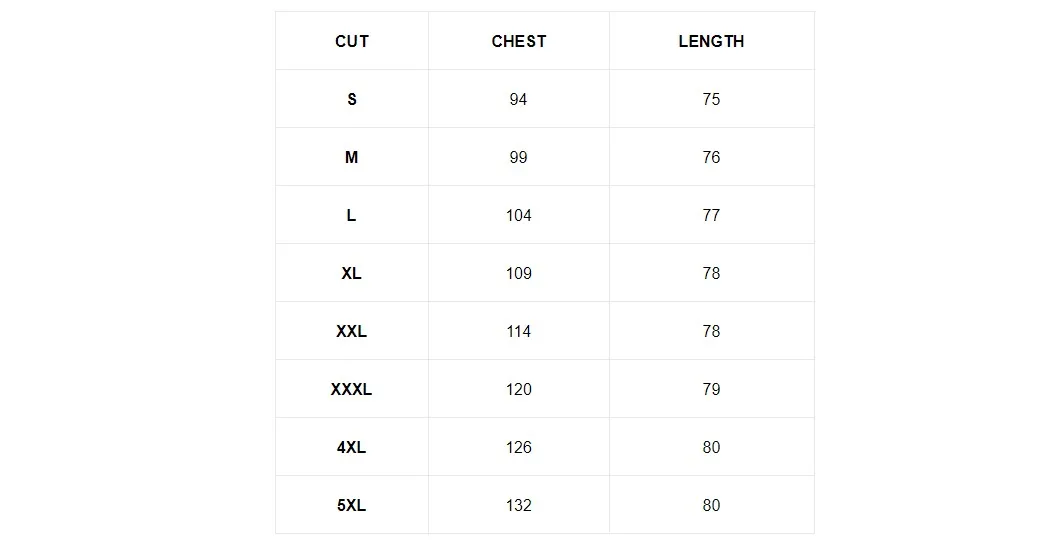Select chest measurement 132 for 5XL
The height and width of the screenshot is (541, 1045).
point(518,505)
